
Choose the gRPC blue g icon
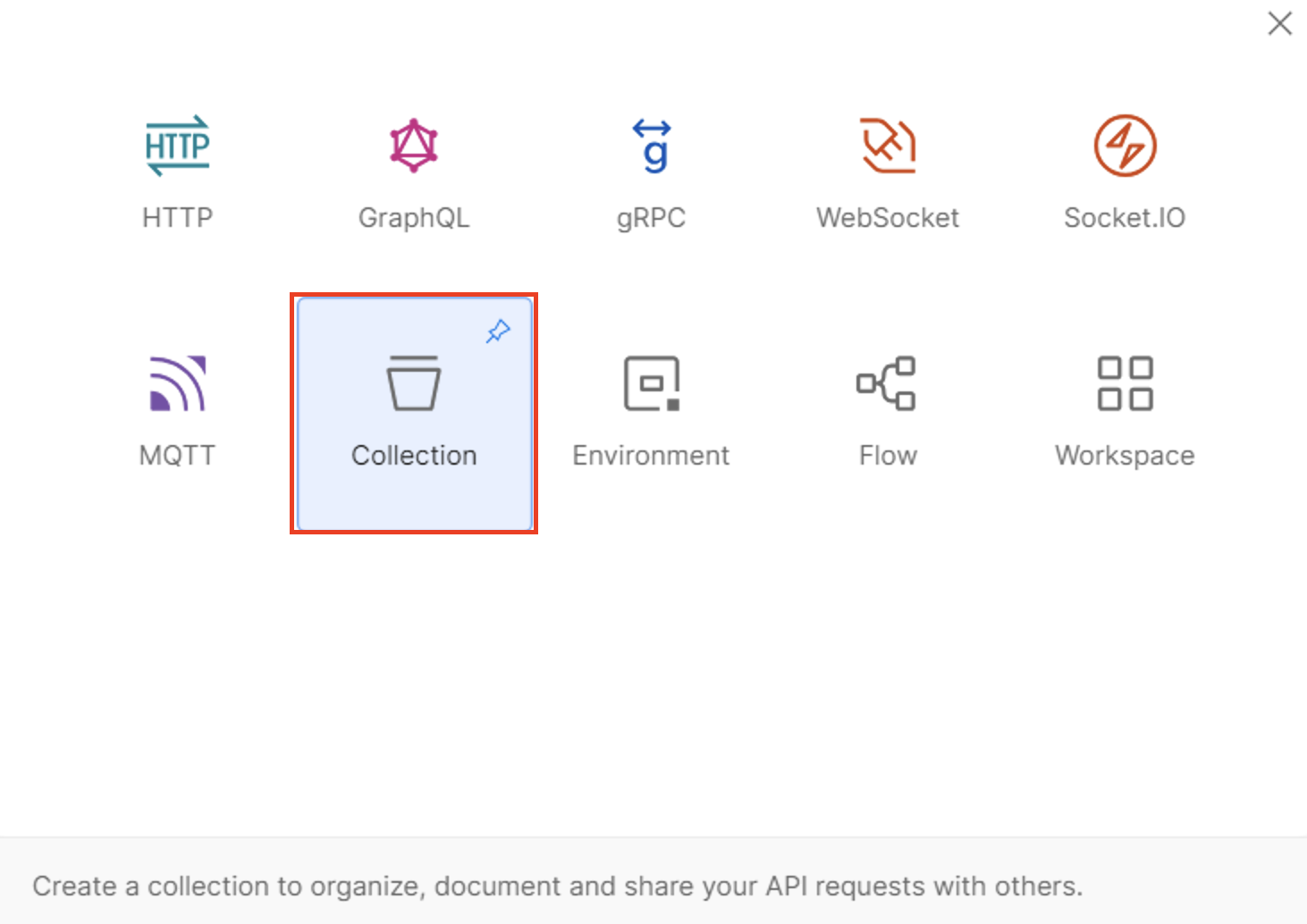(652, 146)
